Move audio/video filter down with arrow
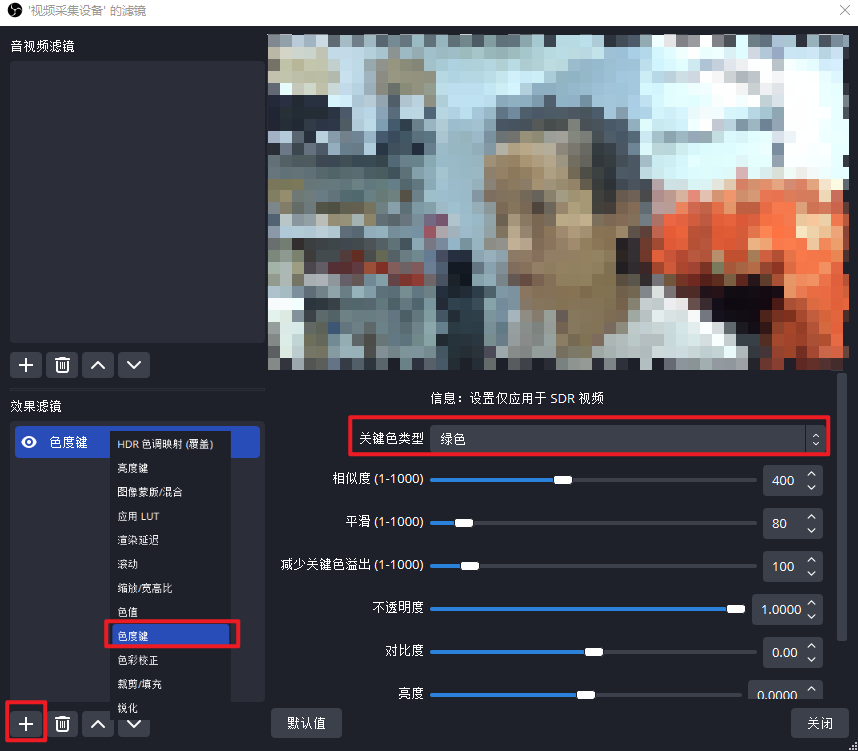858x751 pixels. (134, 365)
